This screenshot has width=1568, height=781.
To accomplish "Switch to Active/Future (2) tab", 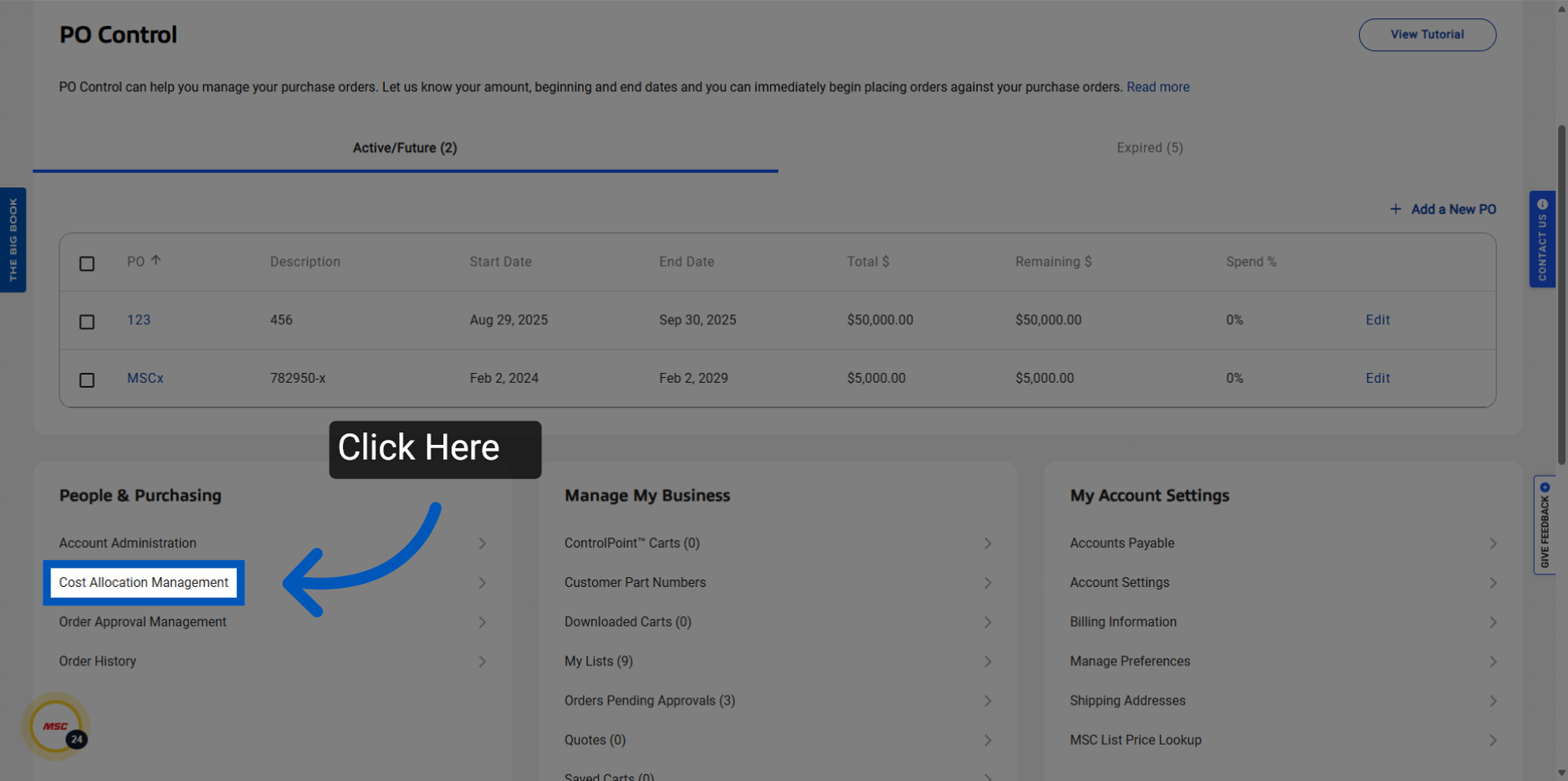I will coord(405,148).
